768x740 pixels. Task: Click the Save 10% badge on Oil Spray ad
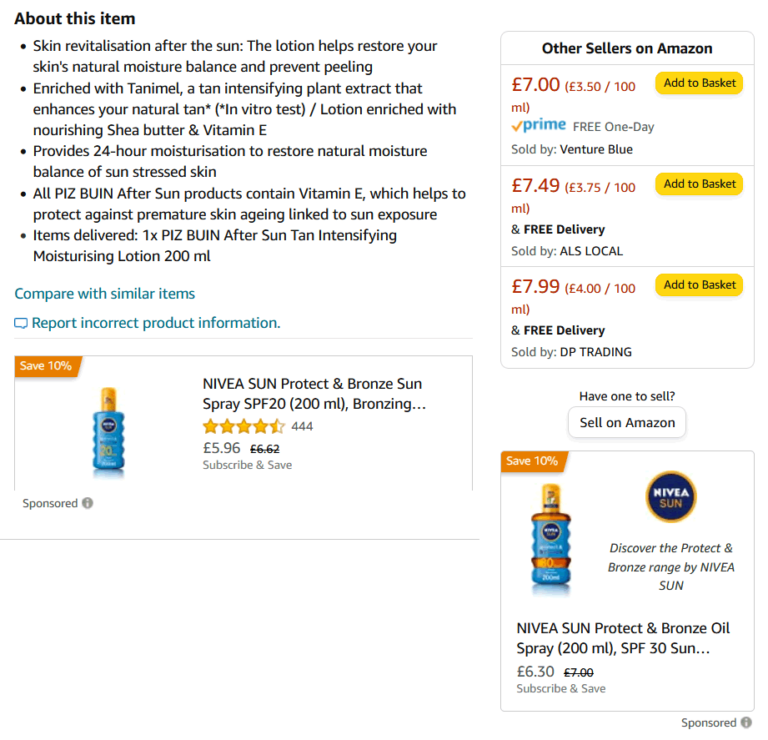pos(532,461)
